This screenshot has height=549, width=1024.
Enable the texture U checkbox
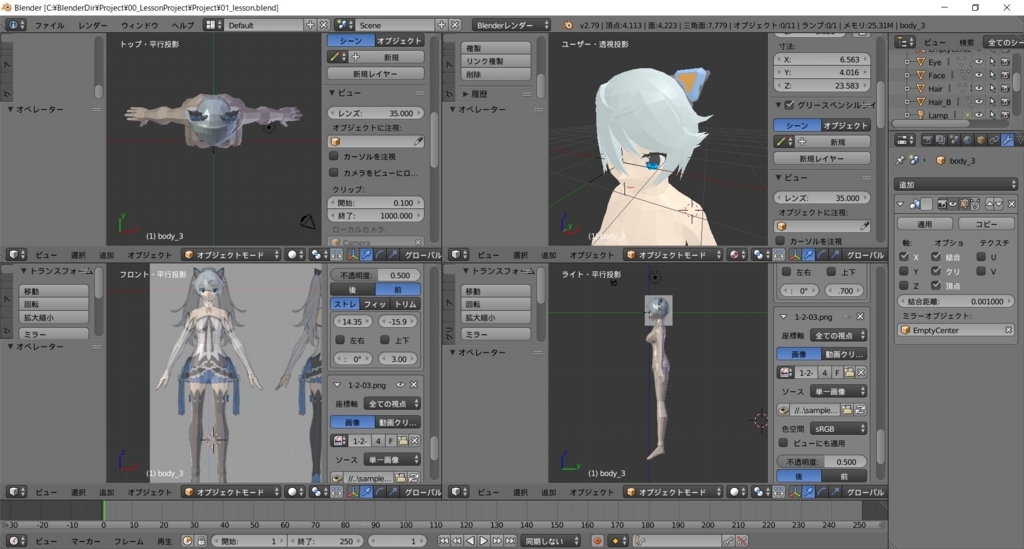point(981,257)
